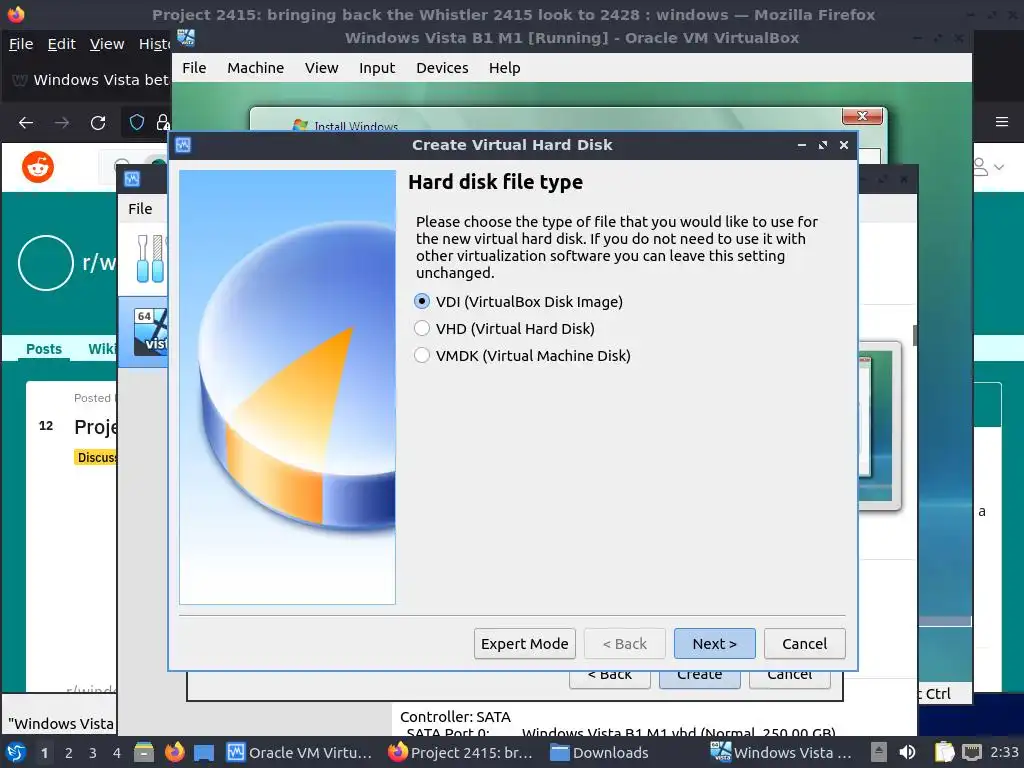Open the Devices menu in VirtualBox VM window

tap(442, 68)
